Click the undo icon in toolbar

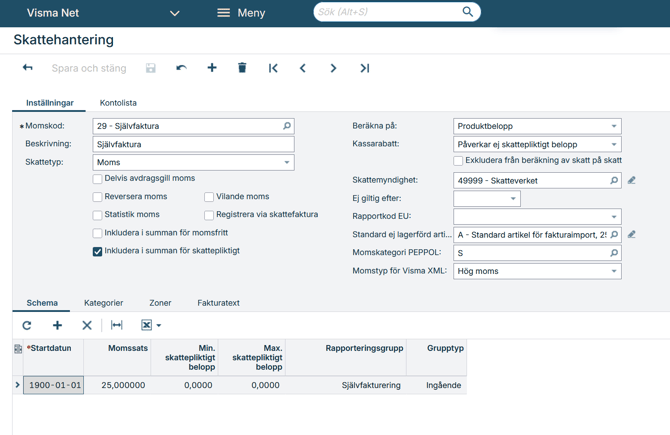click(x=181, y=68)
